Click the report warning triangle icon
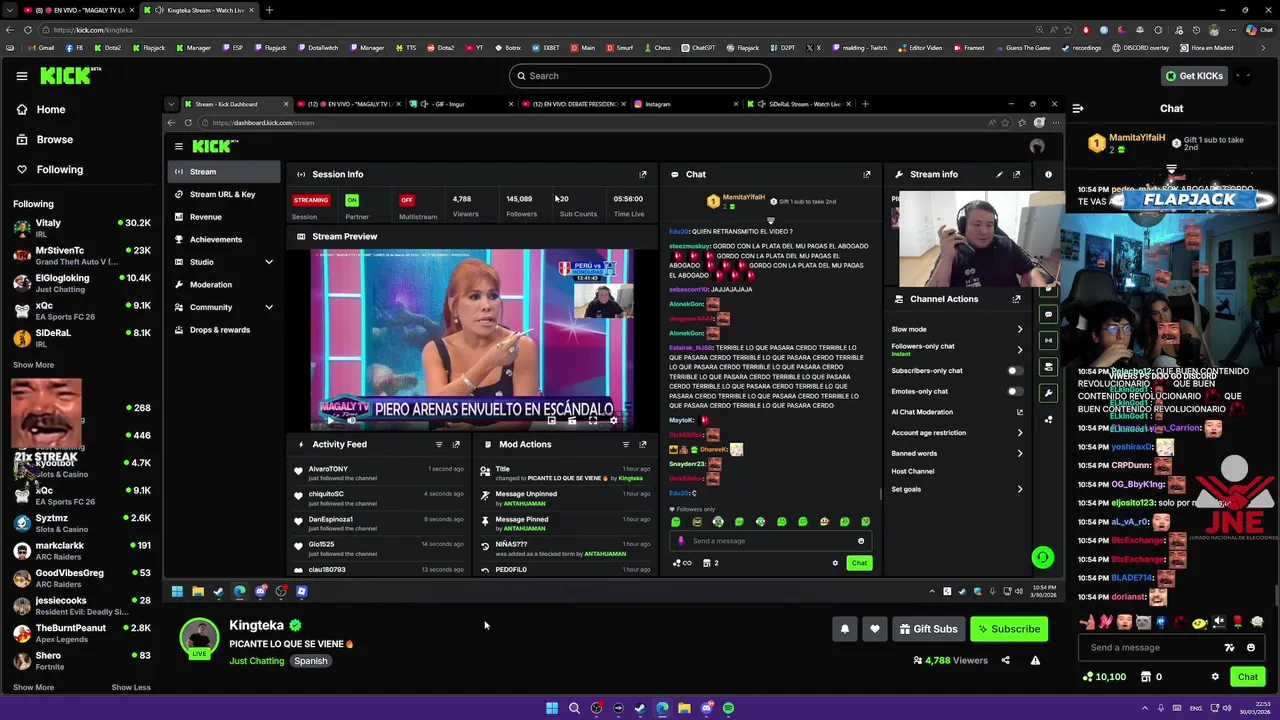The height and width of the screenshot is (720, 1280). [1035, 660]
